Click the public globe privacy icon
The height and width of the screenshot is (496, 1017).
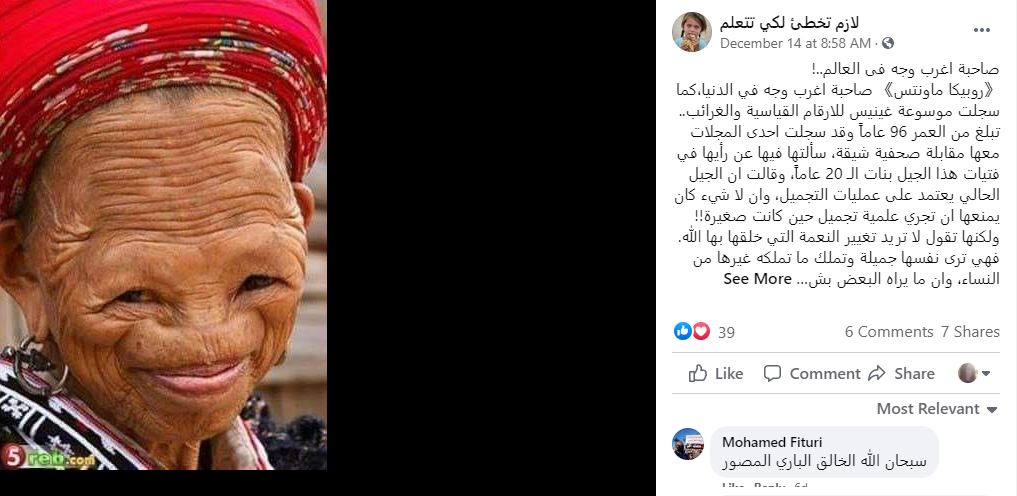[x=888, y=43]
